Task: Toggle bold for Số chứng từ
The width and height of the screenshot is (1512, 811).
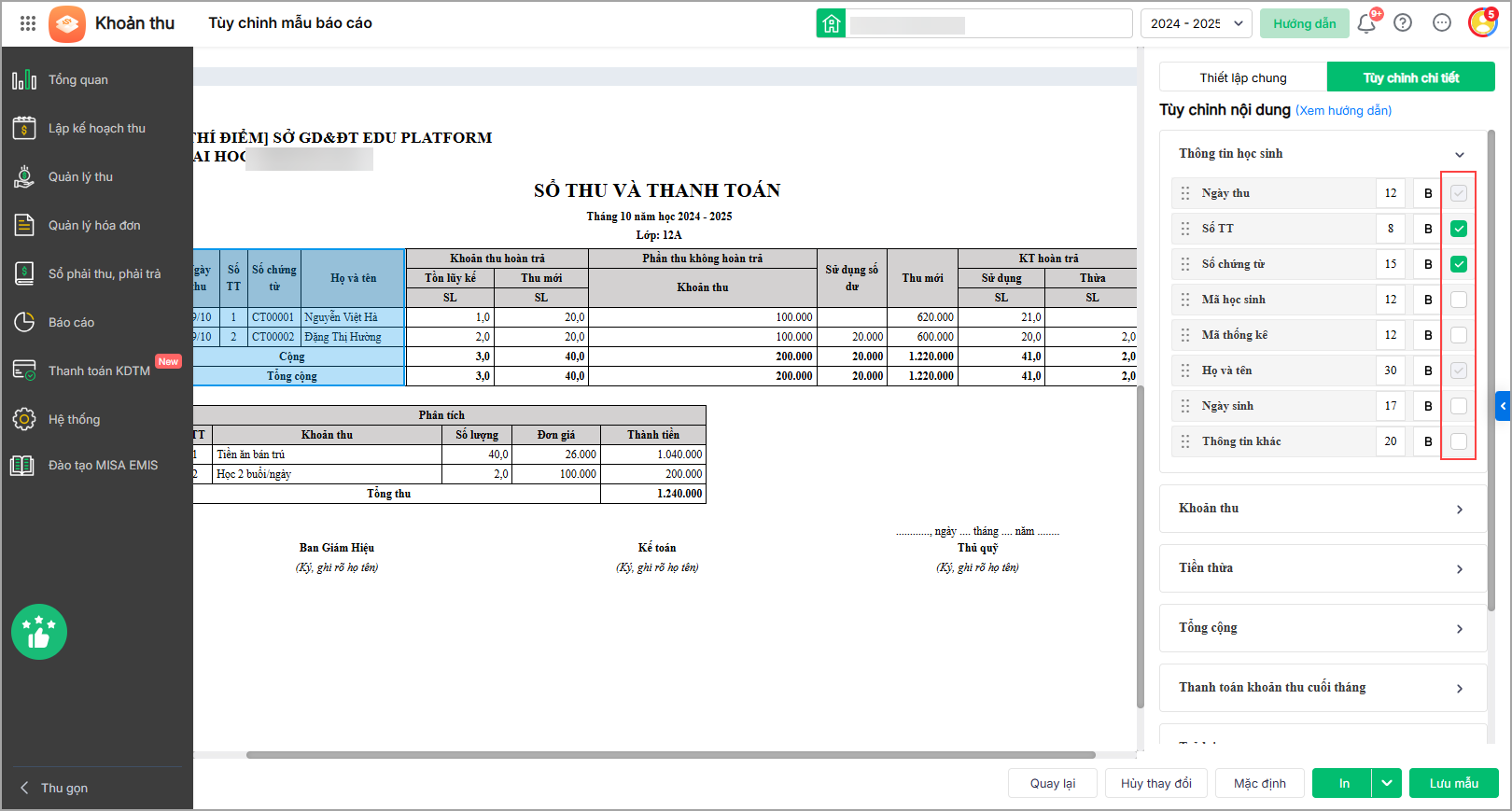Action: pos(1428,264)
